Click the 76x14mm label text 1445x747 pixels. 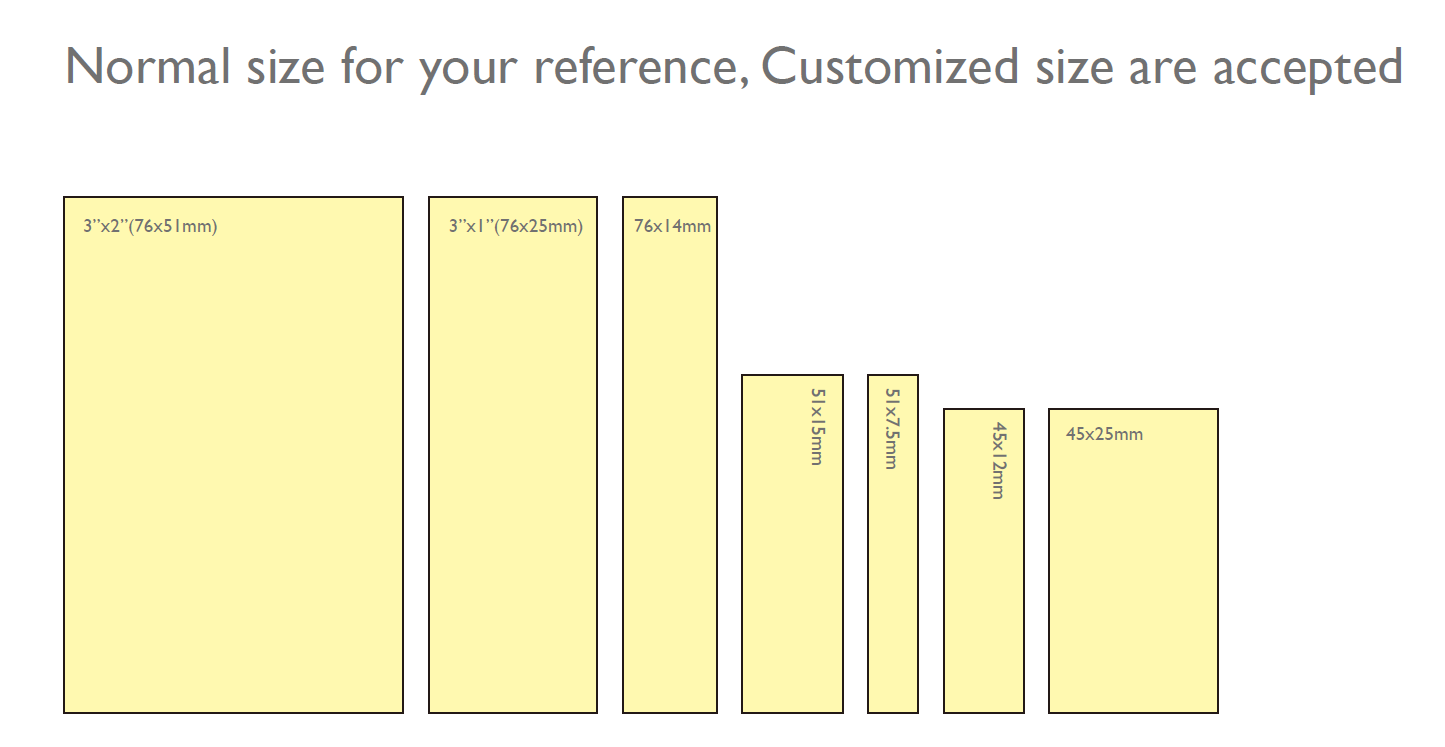click(673, 226)
